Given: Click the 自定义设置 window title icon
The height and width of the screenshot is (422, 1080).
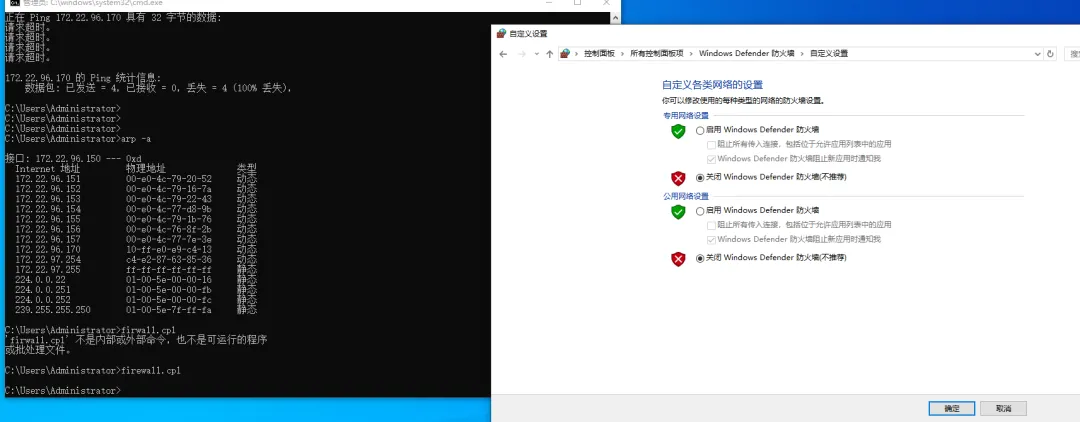Looking at the screenshot, I should 501,33.
